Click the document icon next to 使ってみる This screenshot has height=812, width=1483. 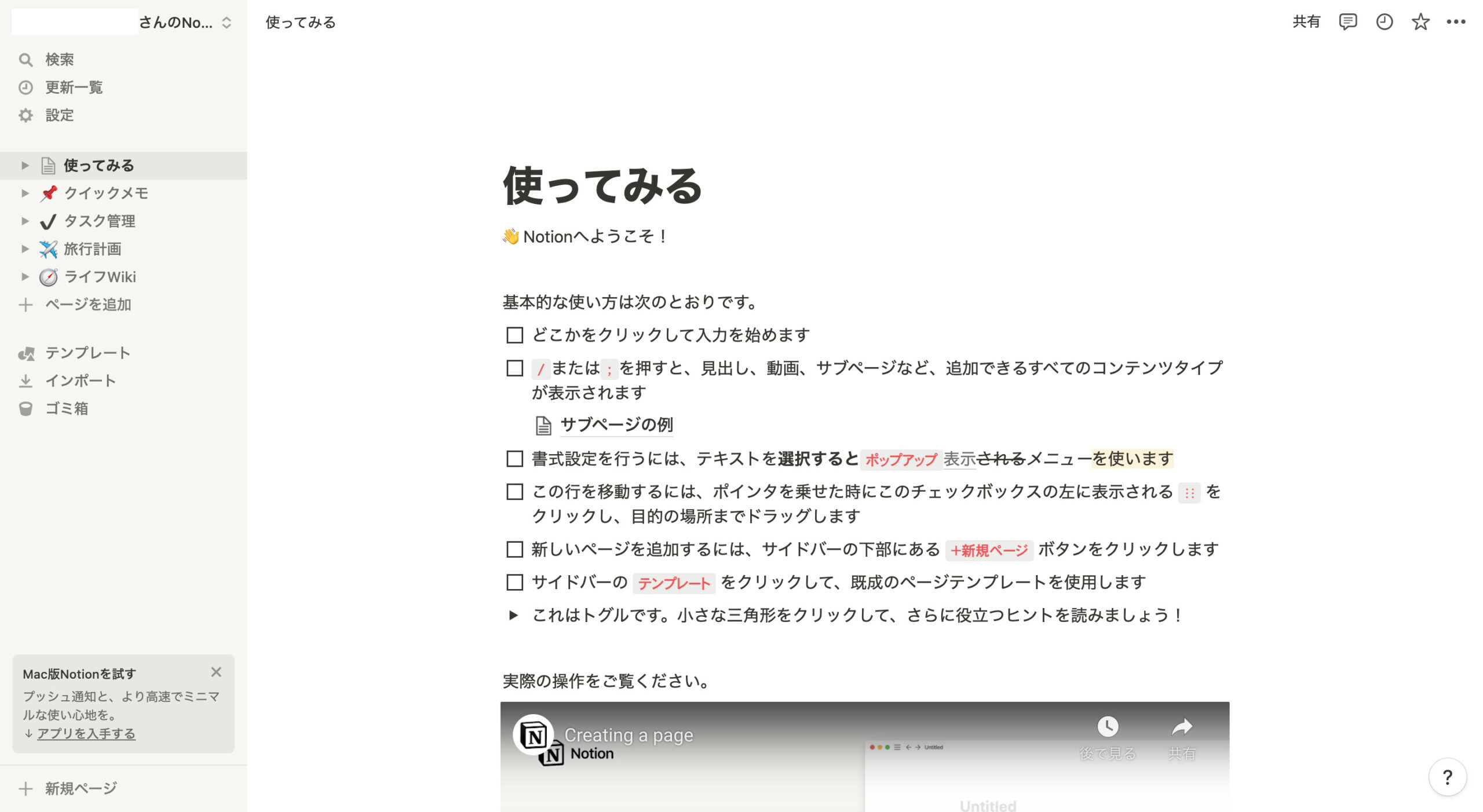pos(48,166)
